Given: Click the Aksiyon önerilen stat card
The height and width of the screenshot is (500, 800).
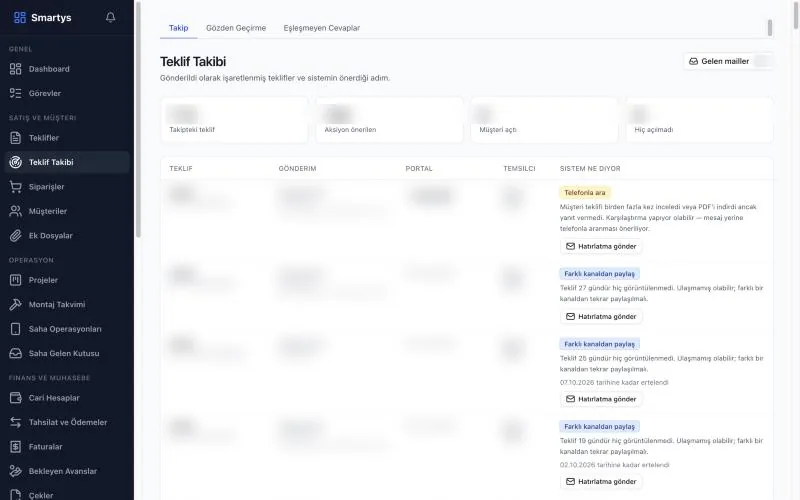Looking at the screenshot, I should click(389, 120).
